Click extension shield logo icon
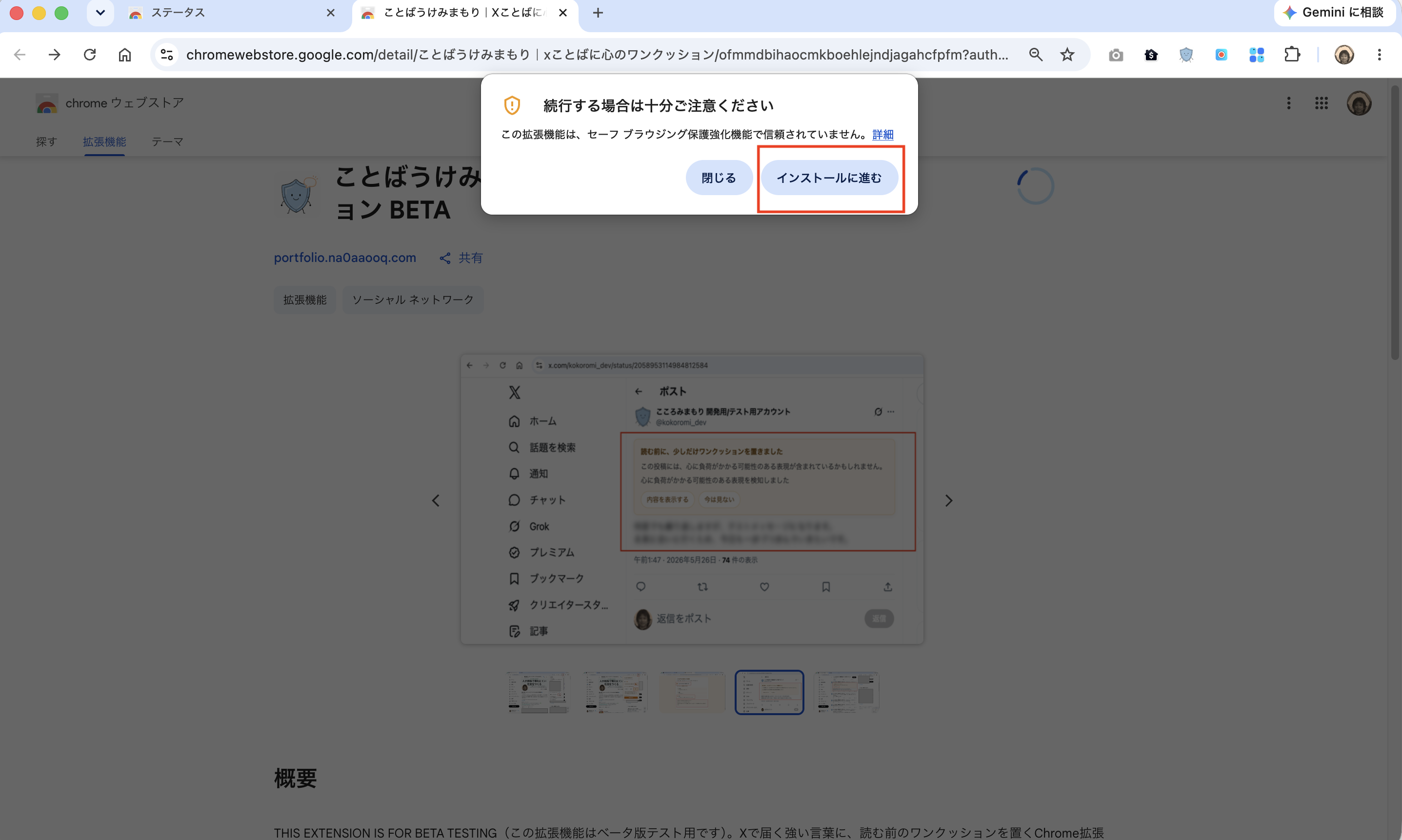The image size is (1402, 840). pyautogui.click(x=296, y=194)
